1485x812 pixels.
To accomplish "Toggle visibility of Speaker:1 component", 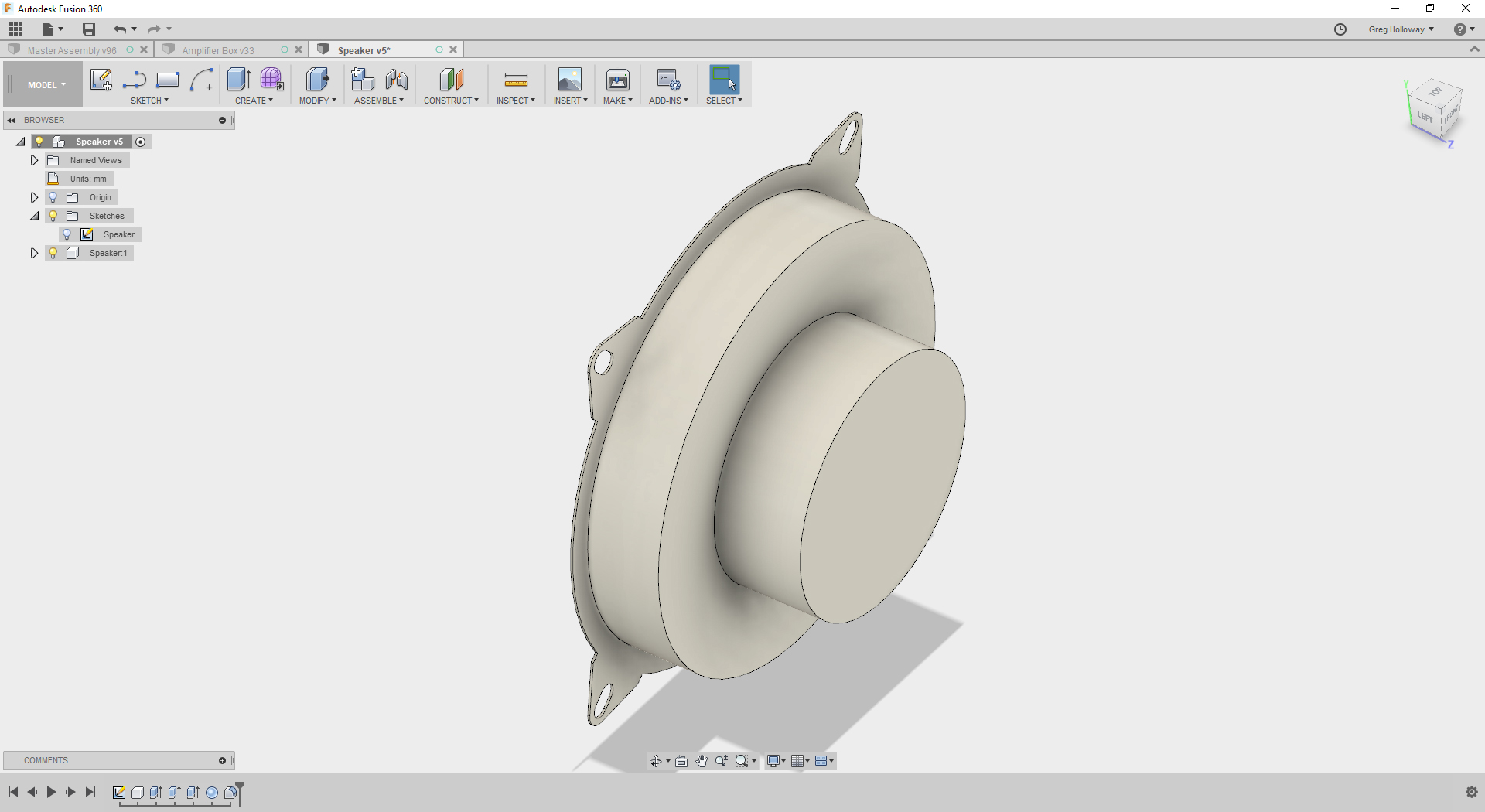I will coord(52,253).
